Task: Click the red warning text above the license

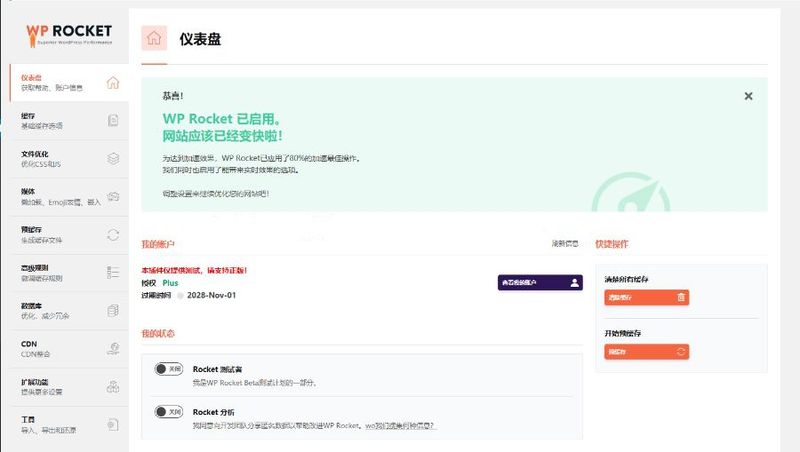Action: point(194,270)
